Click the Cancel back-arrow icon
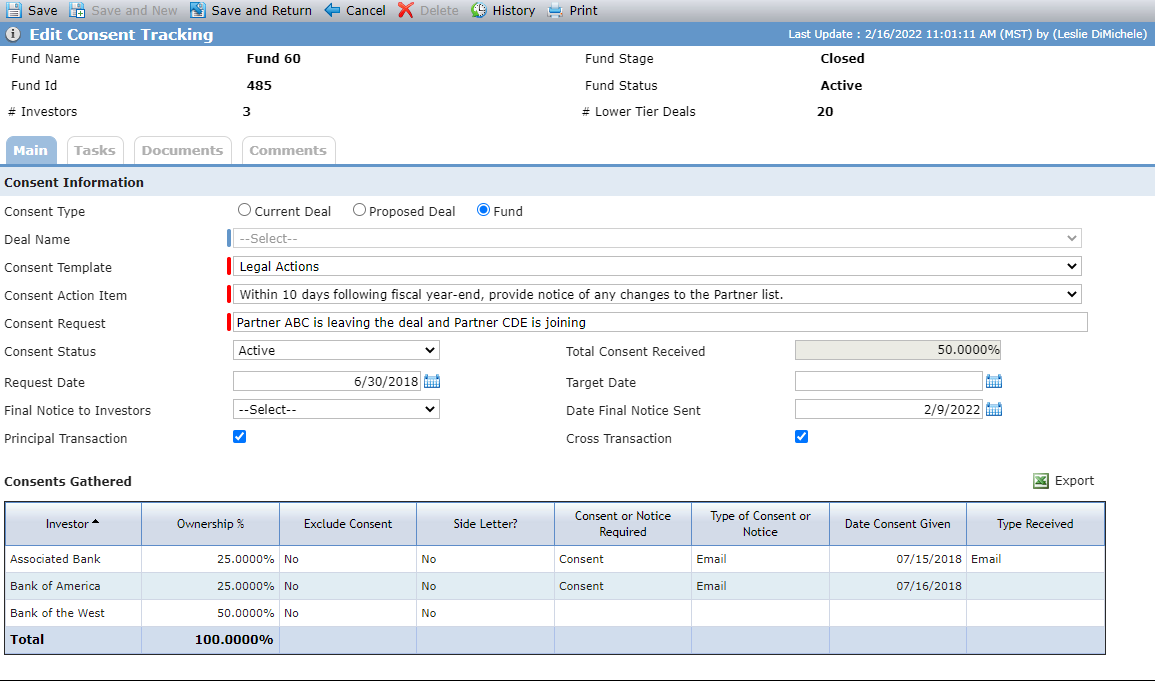The image size is (1155, 681). tap(332, 10)
